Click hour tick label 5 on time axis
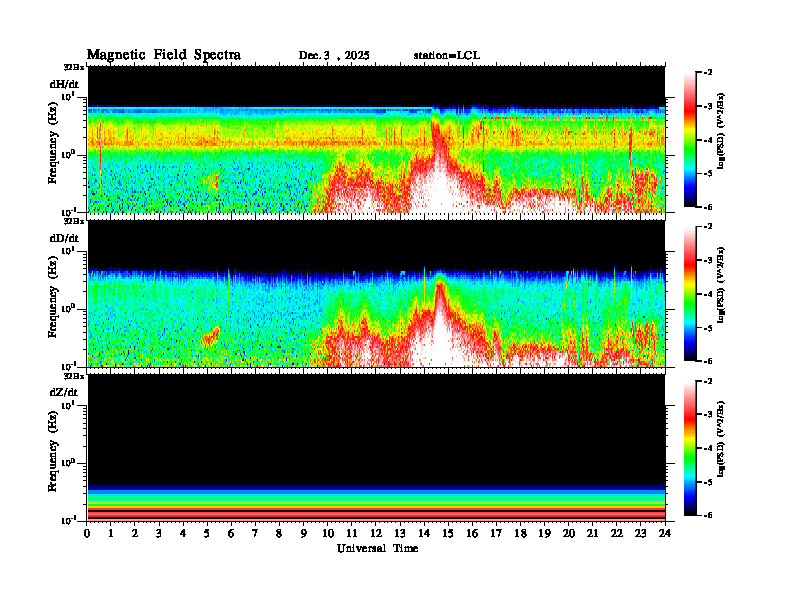This screenshot has width=792, height=612. tap(207, 533)
